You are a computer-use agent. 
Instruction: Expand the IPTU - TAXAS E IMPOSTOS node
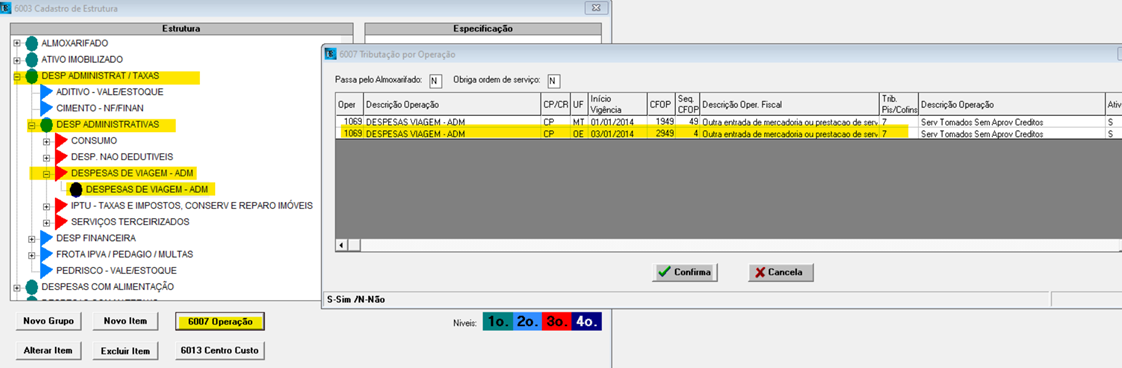pyautogui.click(x=47, y=206)
